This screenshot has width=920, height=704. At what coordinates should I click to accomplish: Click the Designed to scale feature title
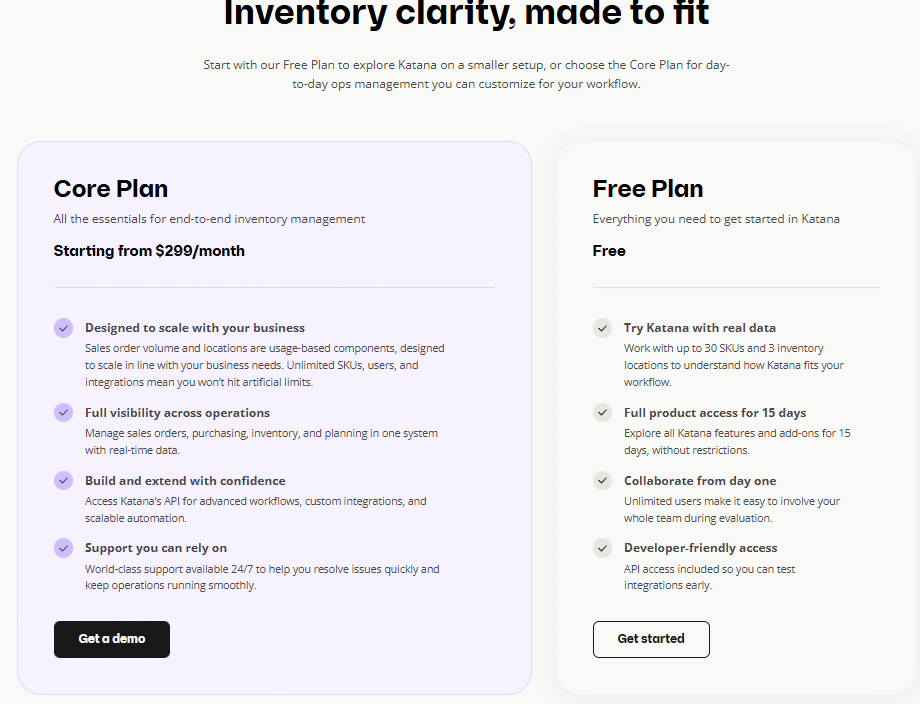195,328
